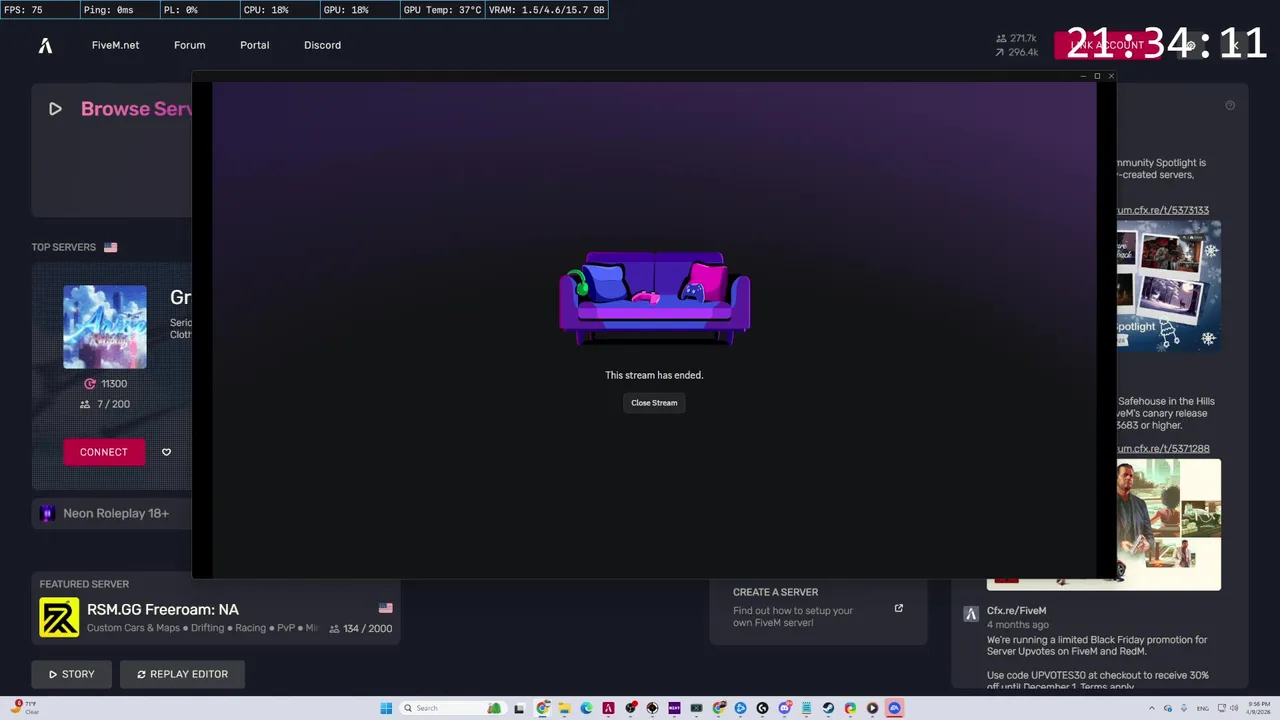Open the Discord taskbar icon
Viewport: 1280px width, 720px height.
click(x=785, y=708)
